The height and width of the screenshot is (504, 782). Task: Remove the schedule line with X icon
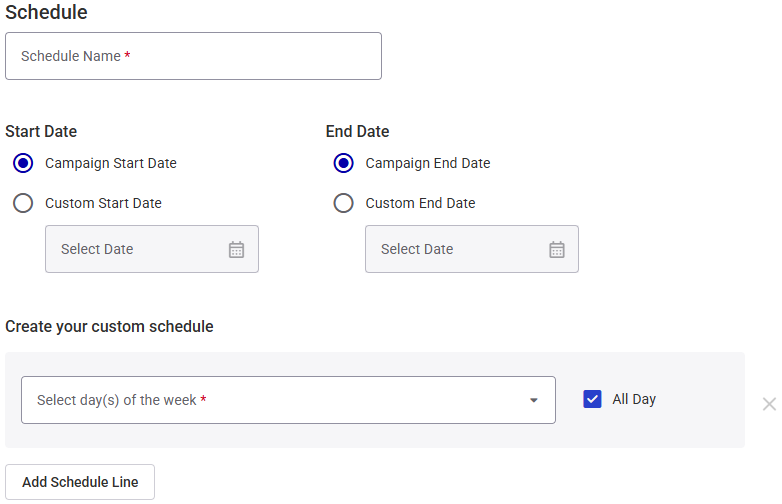pyautogui.click(x=769, y=404)
